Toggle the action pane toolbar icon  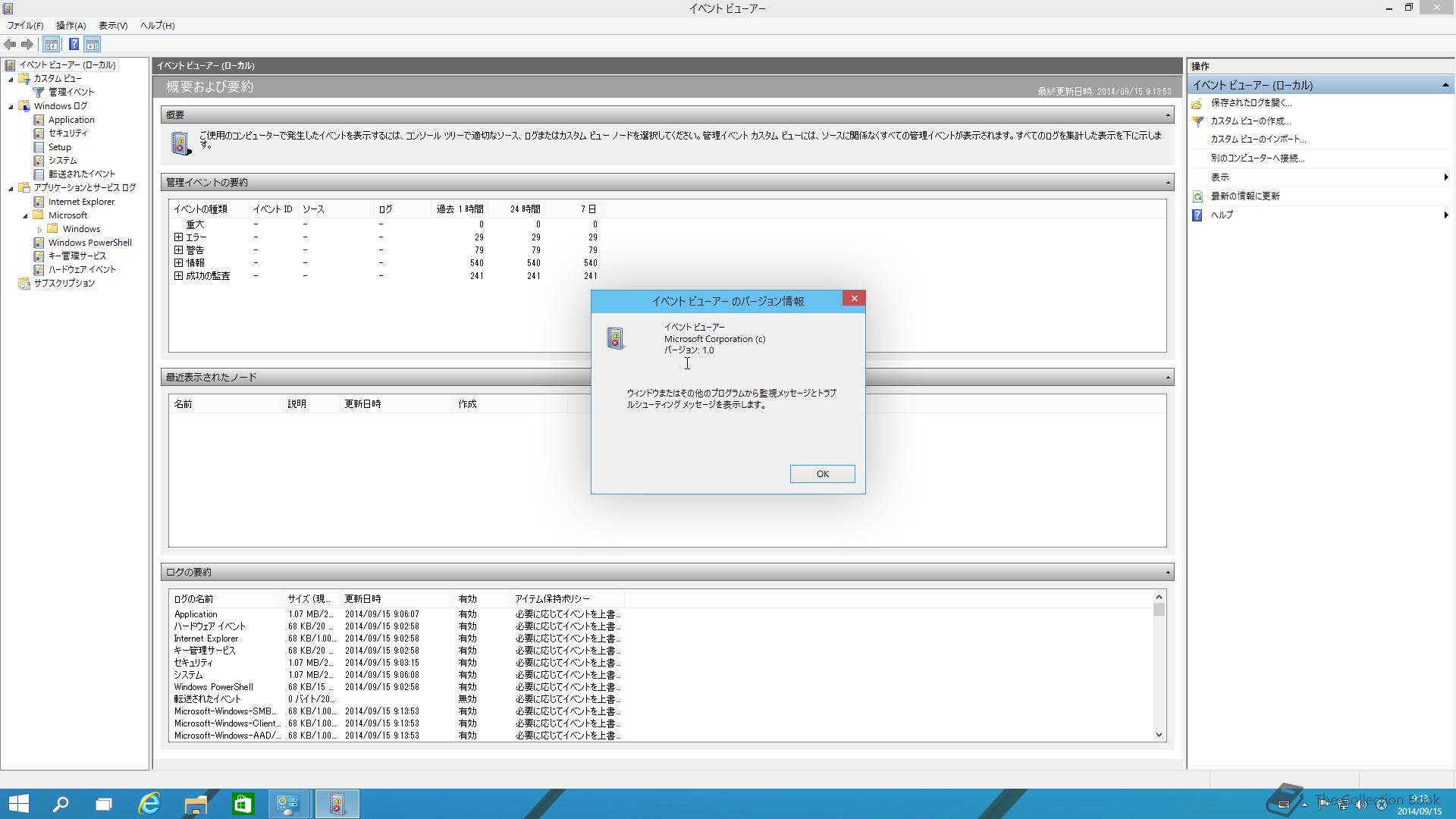[x=93, y=44]
